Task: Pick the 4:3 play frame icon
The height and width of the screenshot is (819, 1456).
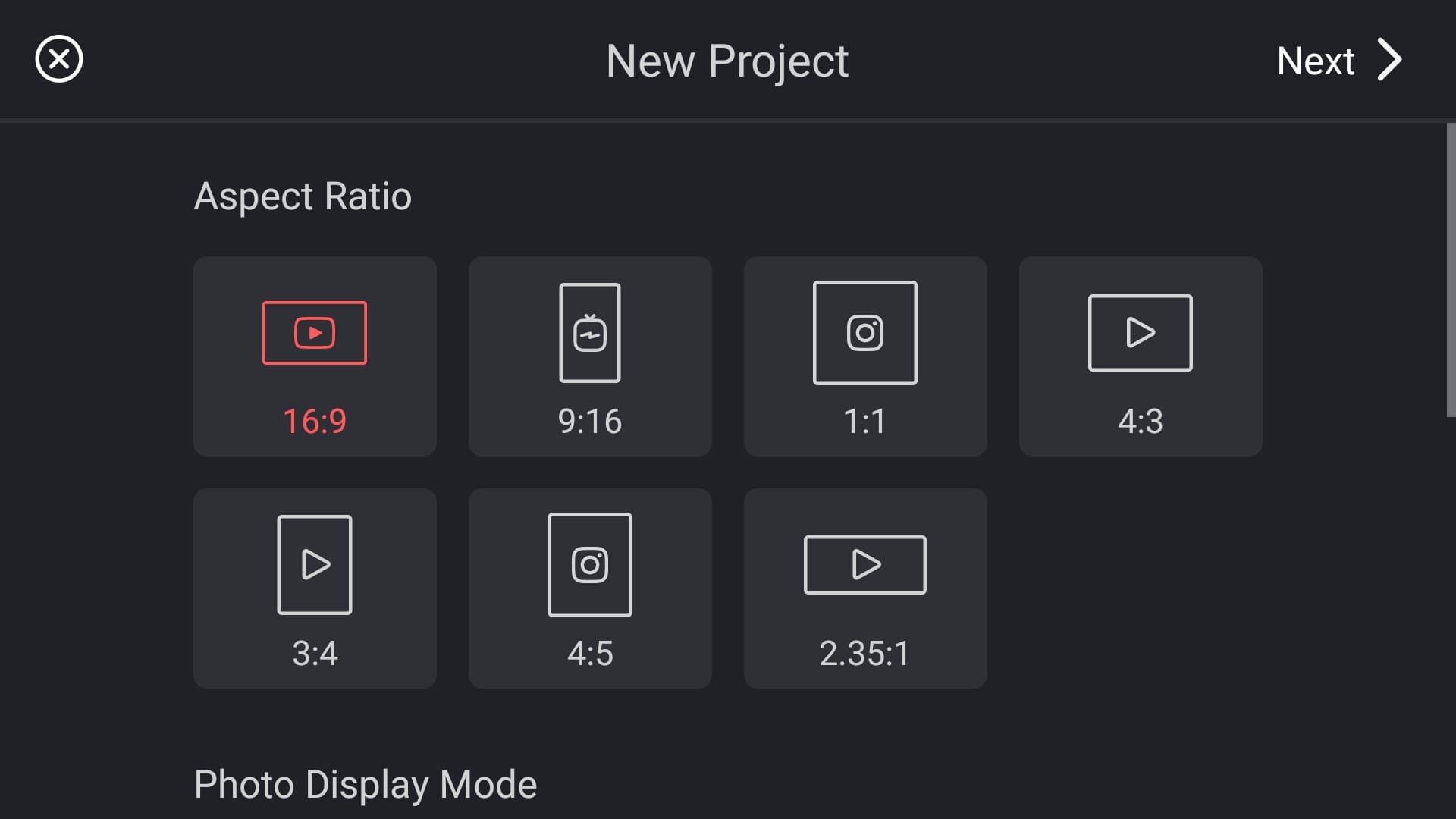Action: pyautogui.click(x=1140, y=333)
